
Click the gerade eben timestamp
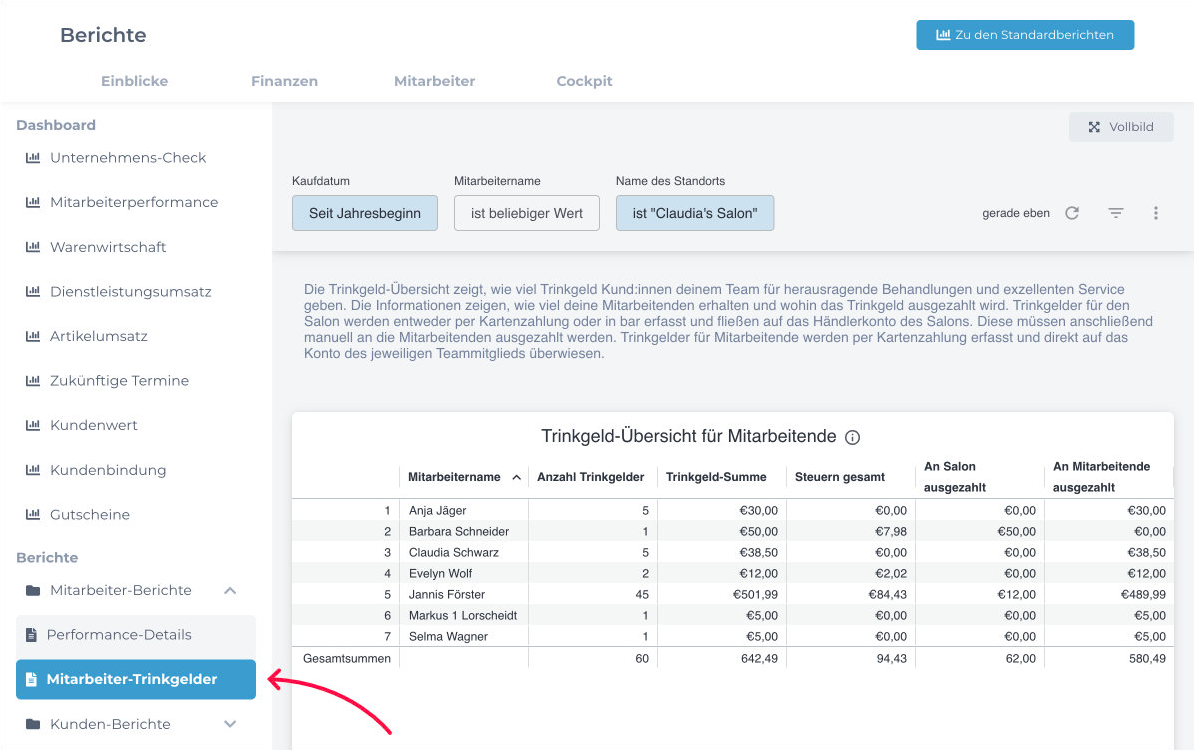click(1016, 213)
